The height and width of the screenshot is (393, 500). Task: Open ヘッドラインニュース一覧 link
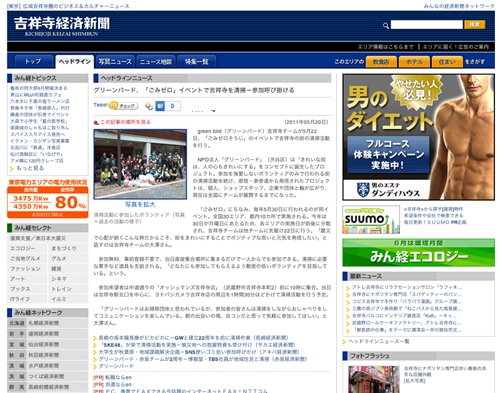[x=379, y=342]
